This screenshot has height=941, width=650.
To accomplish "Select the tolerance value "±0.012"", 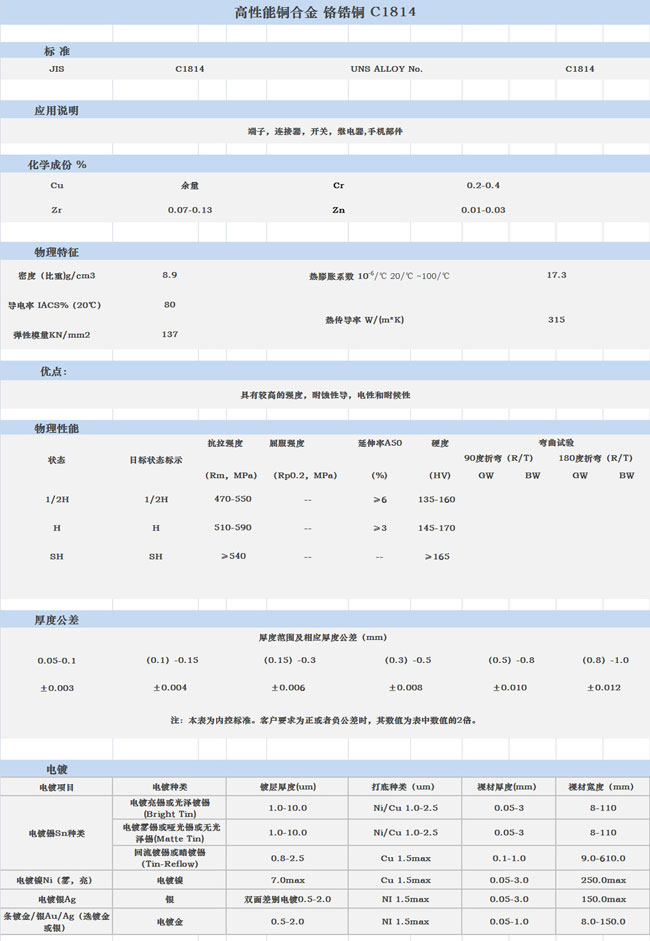I will pos(605,688).
